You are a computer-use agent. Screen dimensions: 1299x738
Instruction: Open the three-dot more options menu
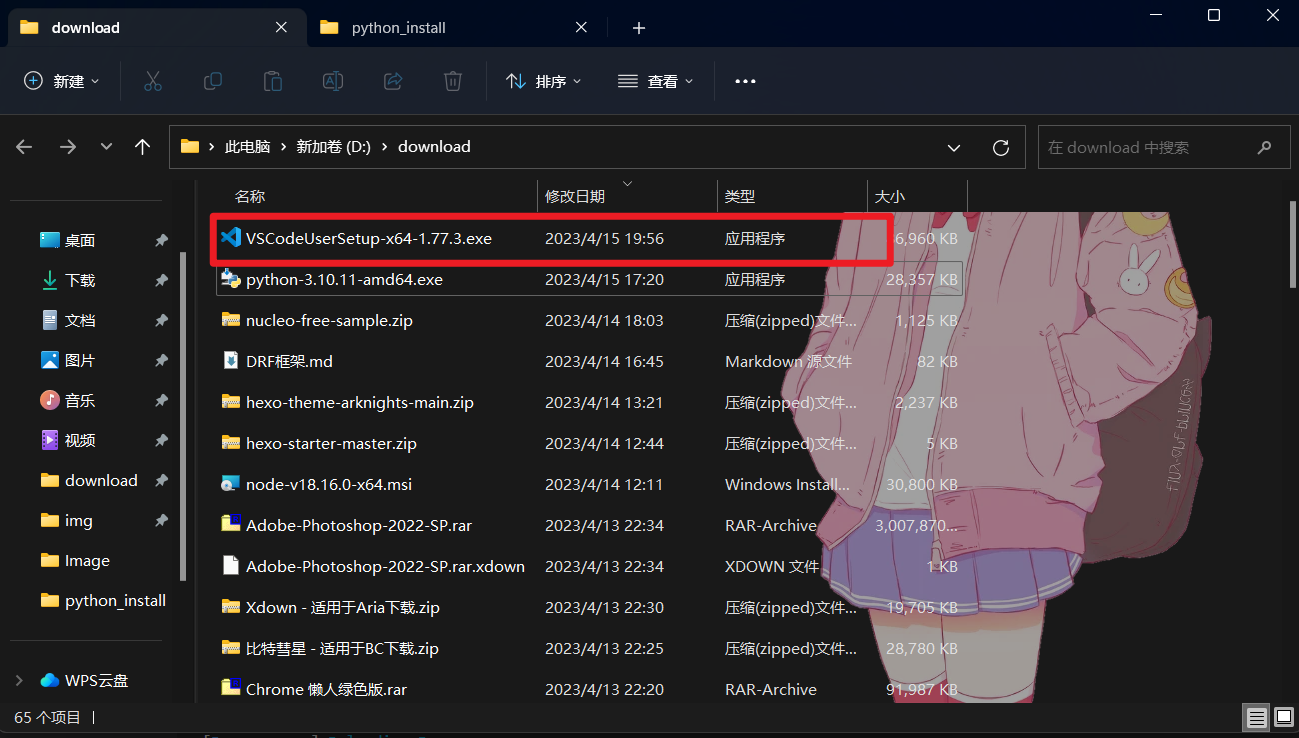click(x=745, y=81)
